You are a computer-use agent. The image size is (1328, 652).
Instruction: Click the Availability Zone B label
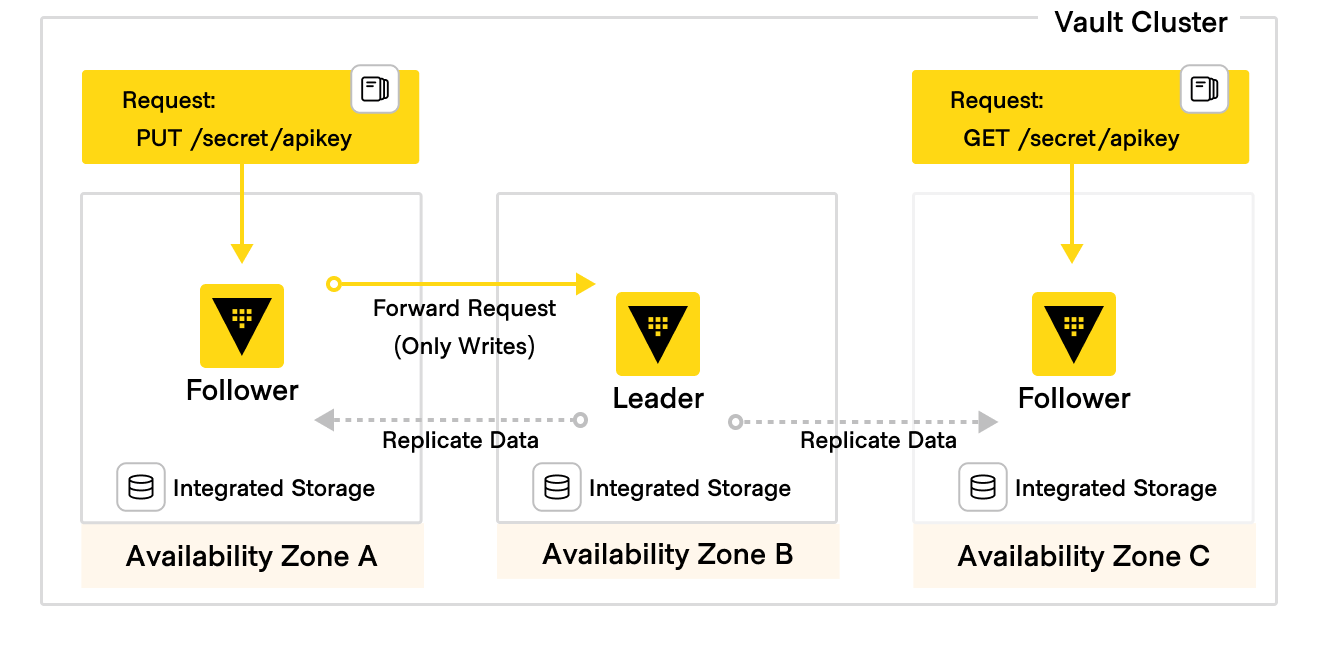pos(667,553)
